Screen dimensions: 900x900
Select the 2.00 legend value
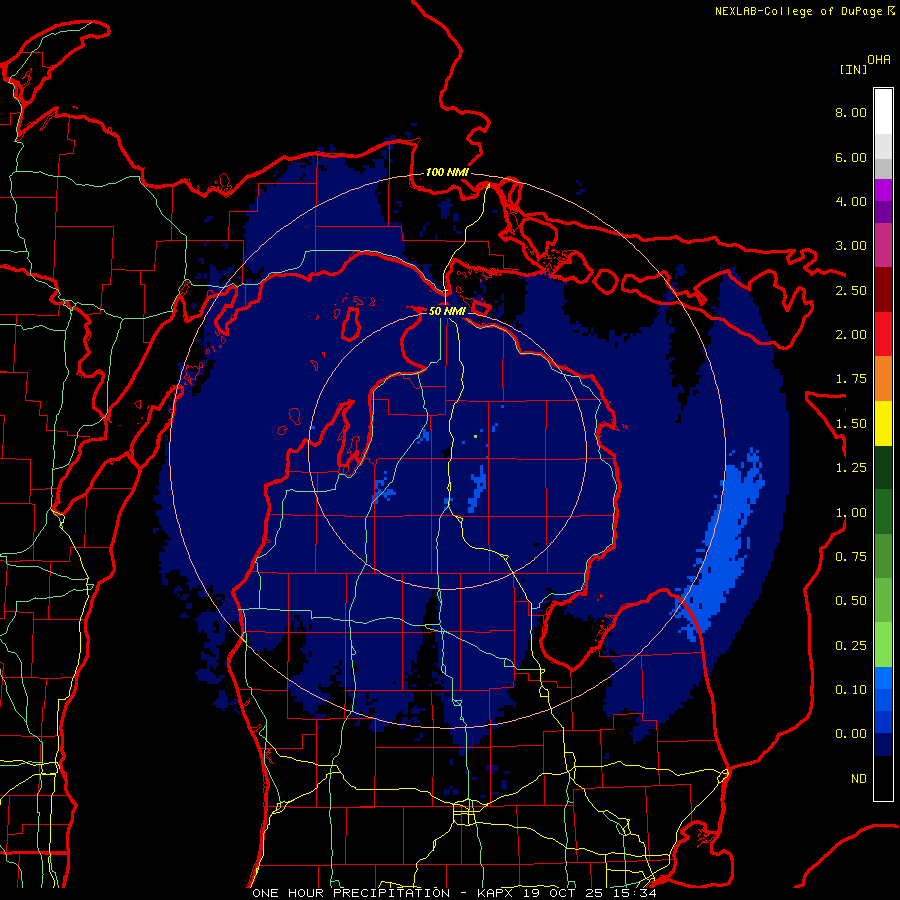[851, 335]
